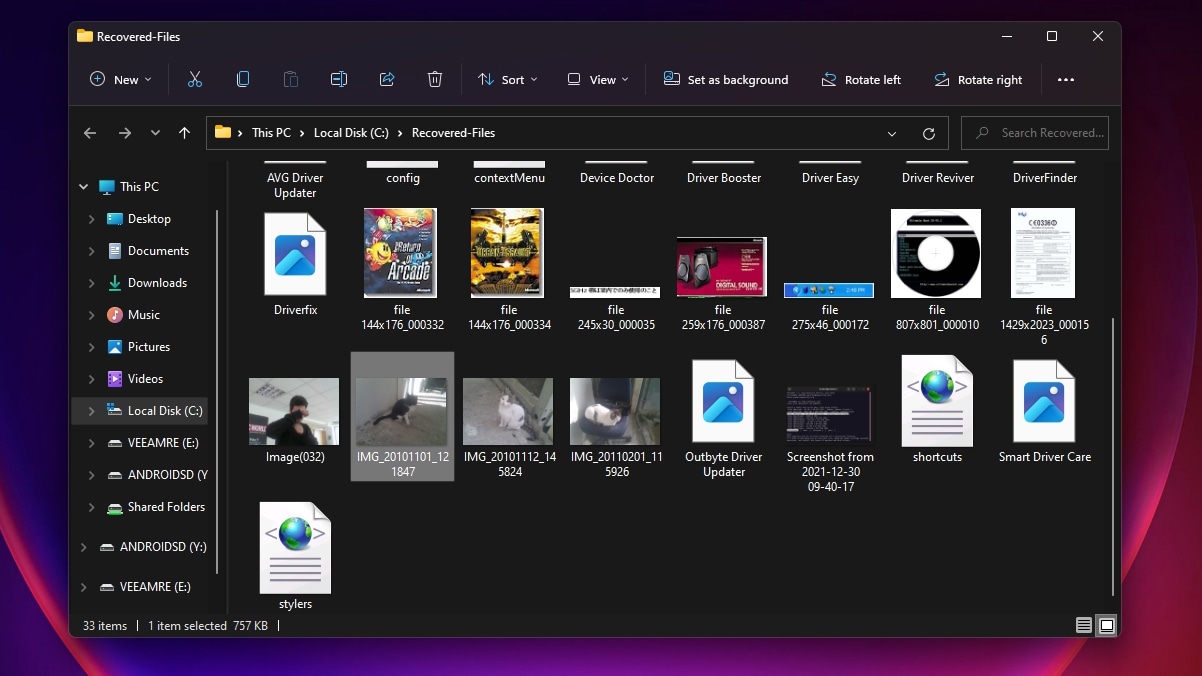Click Recovered-Files in address breadcrumb
This screenshot has width=1202, height=676.
[x=453, y=133]
